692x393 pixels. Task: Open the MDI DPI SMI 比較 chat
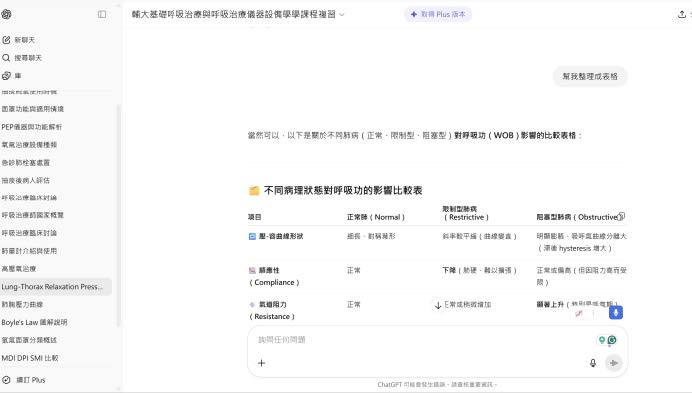tap(30, 358)
